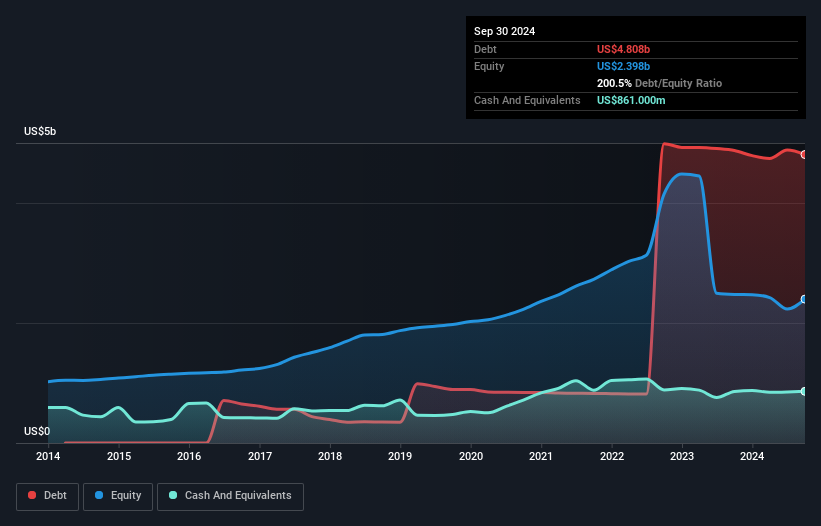Image resolution: width=821 pixels, height=526 pixels.
Task: Click the 2016 x-axis label
Action: (189, 456)
